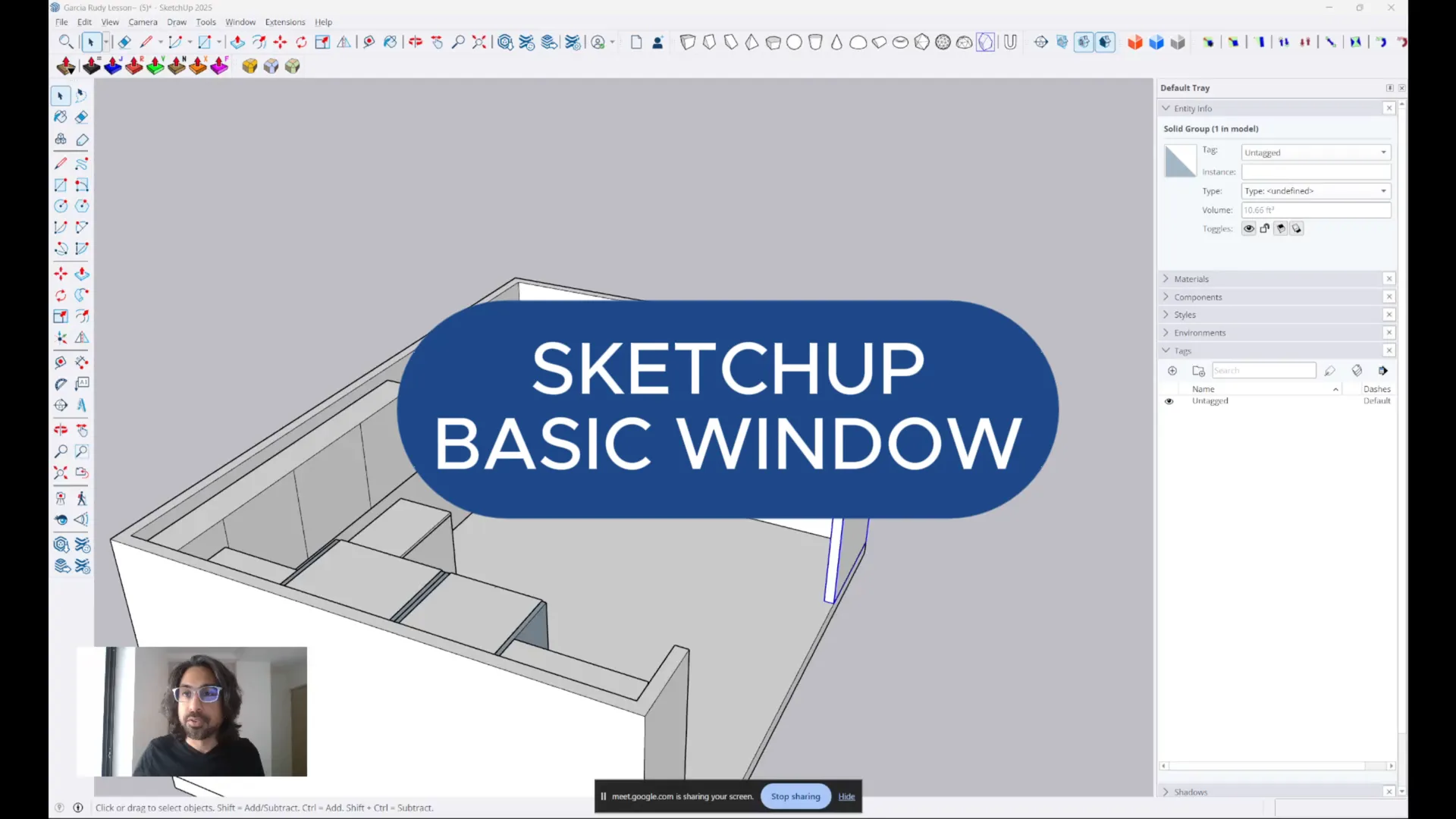The image size is (1456, 819).
Task: Pick the Paint Bucket tool
Action: [61, 117]
